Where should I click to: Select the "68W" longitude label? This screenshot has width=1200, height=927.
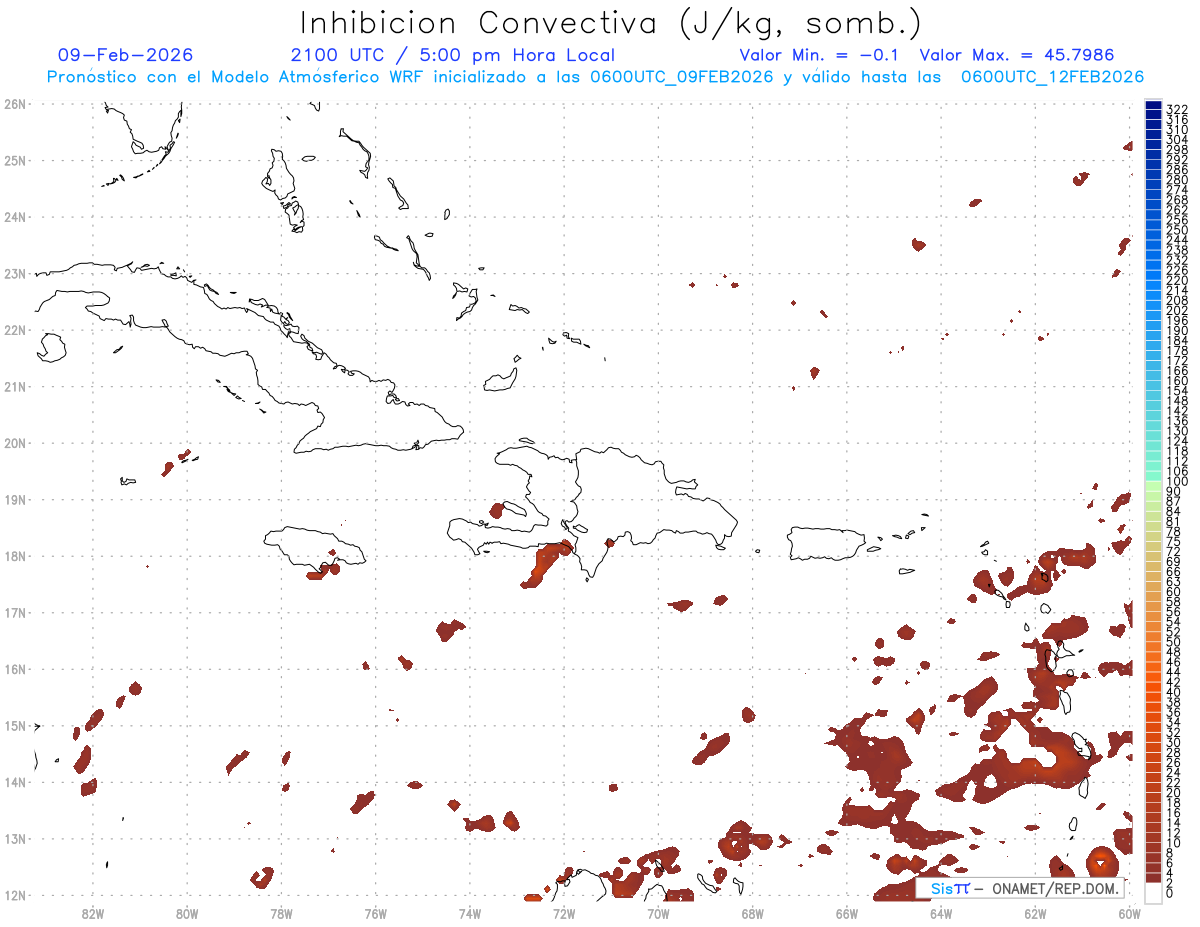[753, 912]
